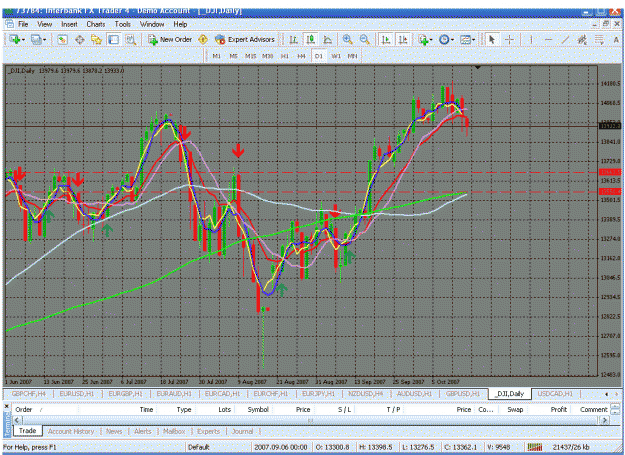Switch to the EURUSD,H1 chart tab
625x455 pixels.
pos(76,394)
